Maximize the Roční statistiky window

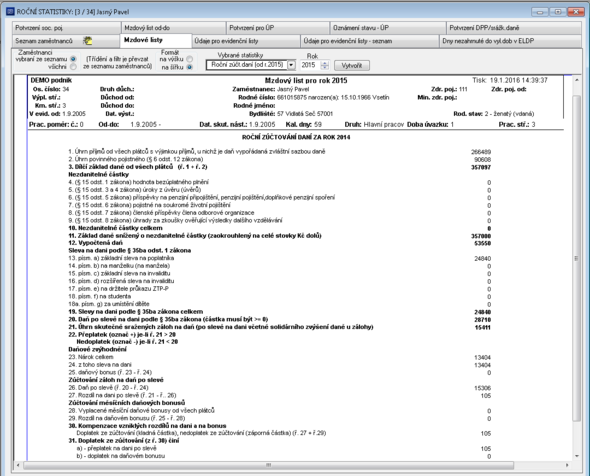[558, 12]
